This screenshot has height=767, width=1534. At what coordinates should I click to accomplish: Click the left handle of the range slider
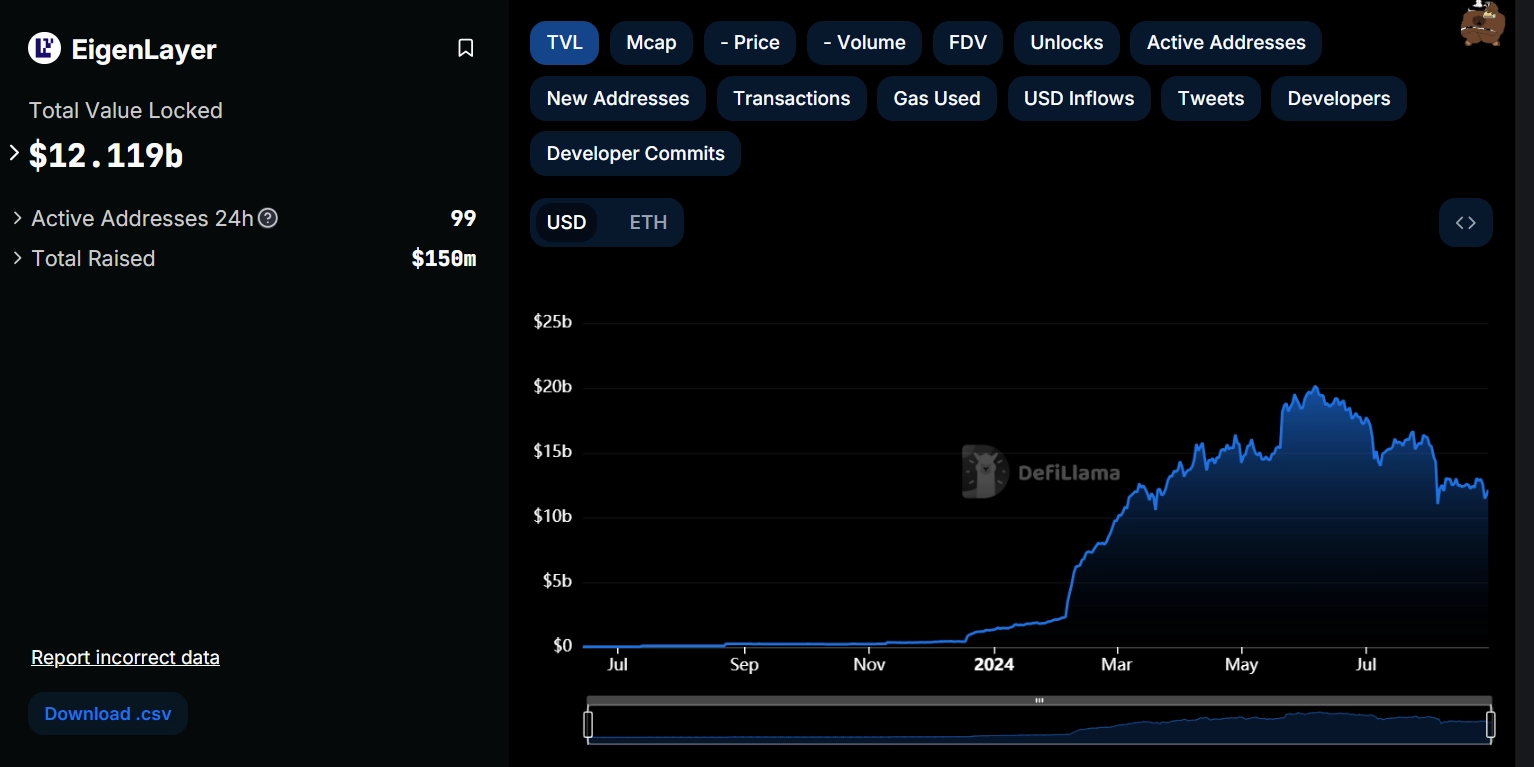point(588,724)
